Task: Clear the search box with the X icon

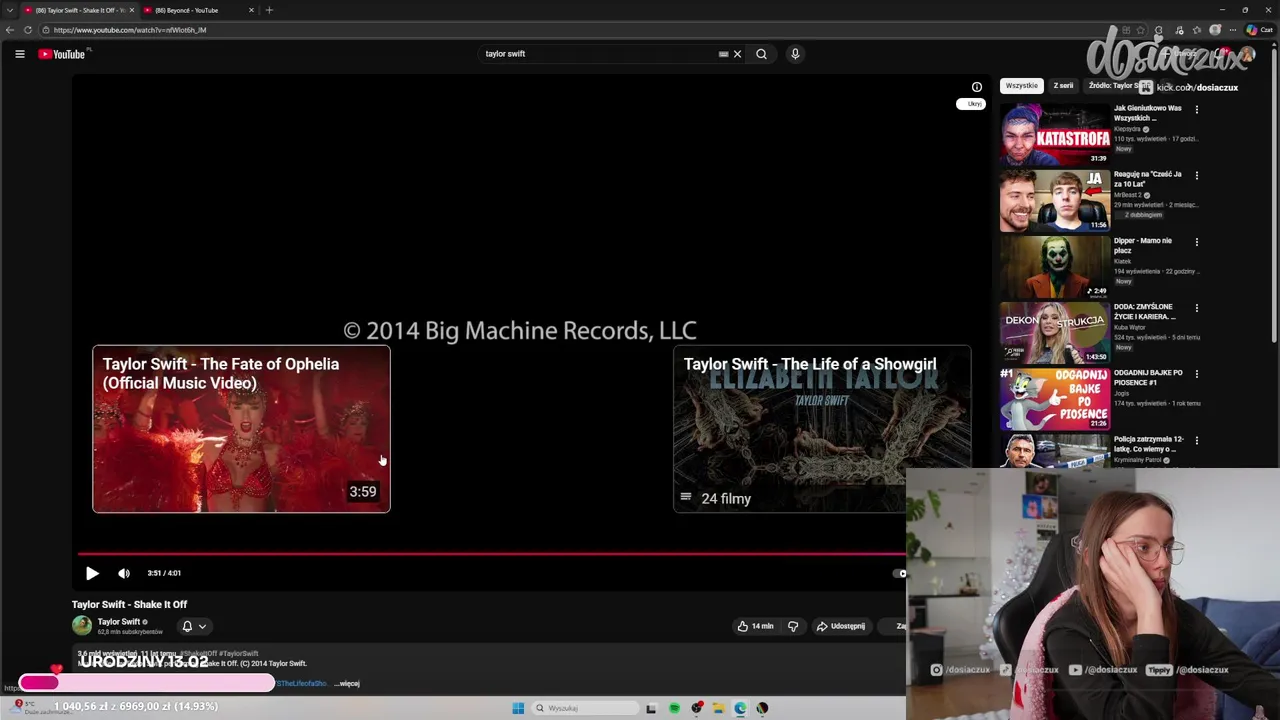Action: point(737,54)
